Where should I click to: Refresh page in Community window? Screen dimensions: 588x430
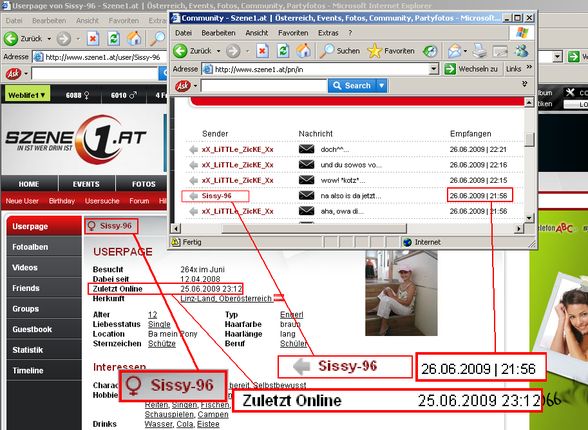pyautogui.click(x=283, y=51)
